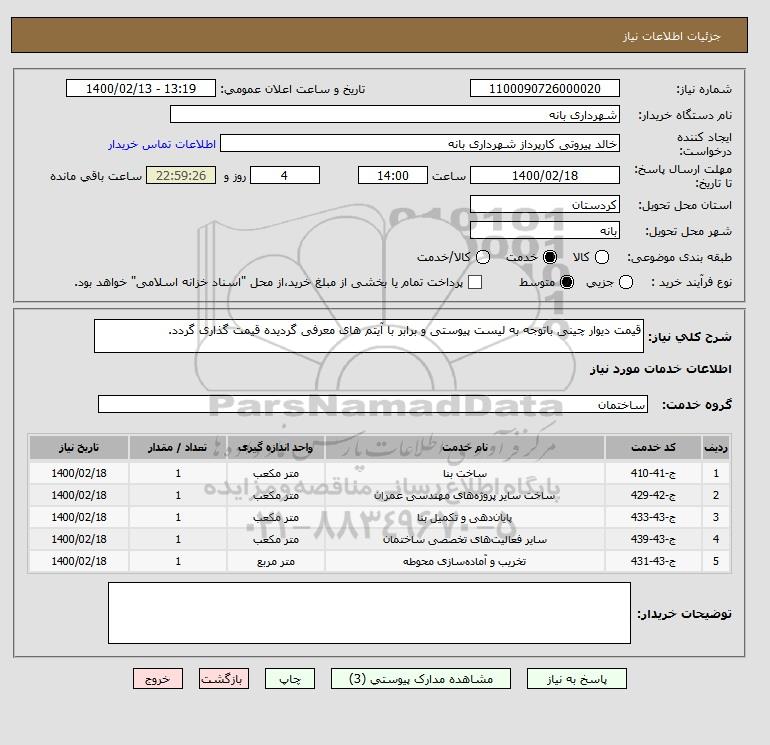770x745 pixels.
Task: Click the بازگشت back button
Action: (223, 679)
